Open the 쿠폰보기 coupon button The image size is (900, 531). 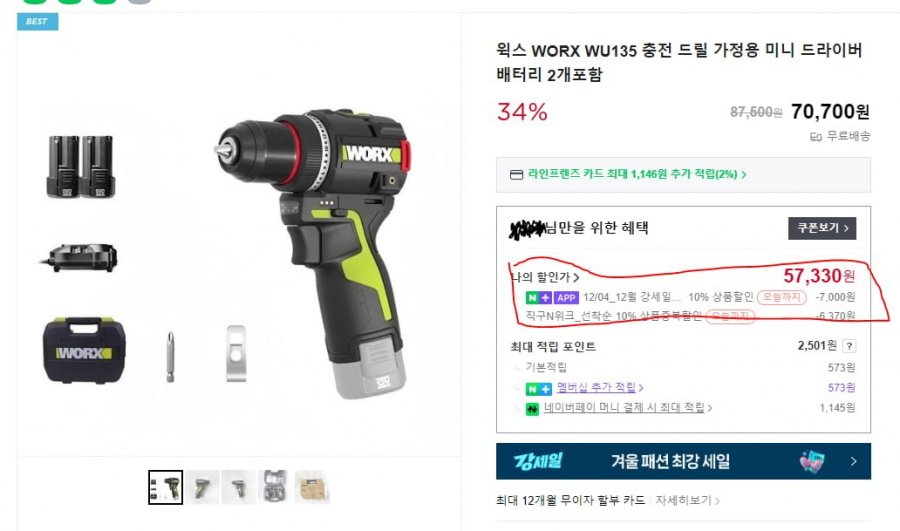pyautogui.click(x=822, y=228)
